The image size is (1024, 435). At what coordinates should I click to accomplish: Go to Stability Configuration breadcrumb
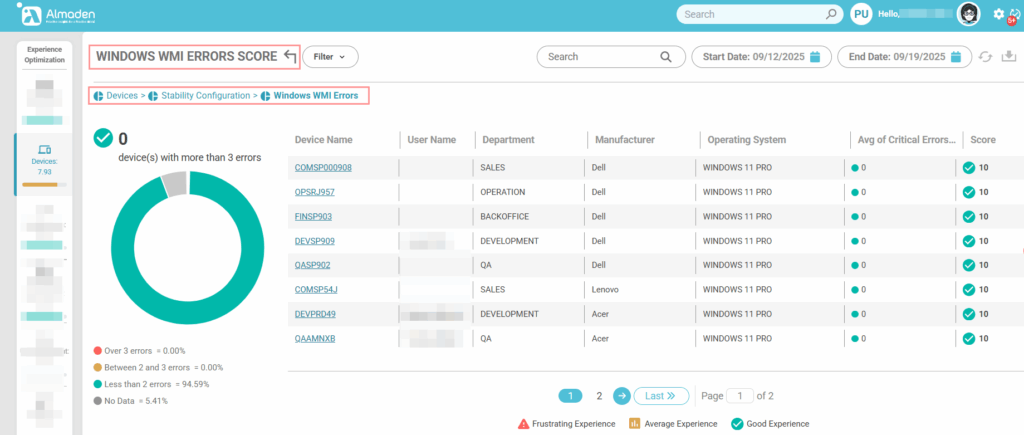click(x=205, y=96)
